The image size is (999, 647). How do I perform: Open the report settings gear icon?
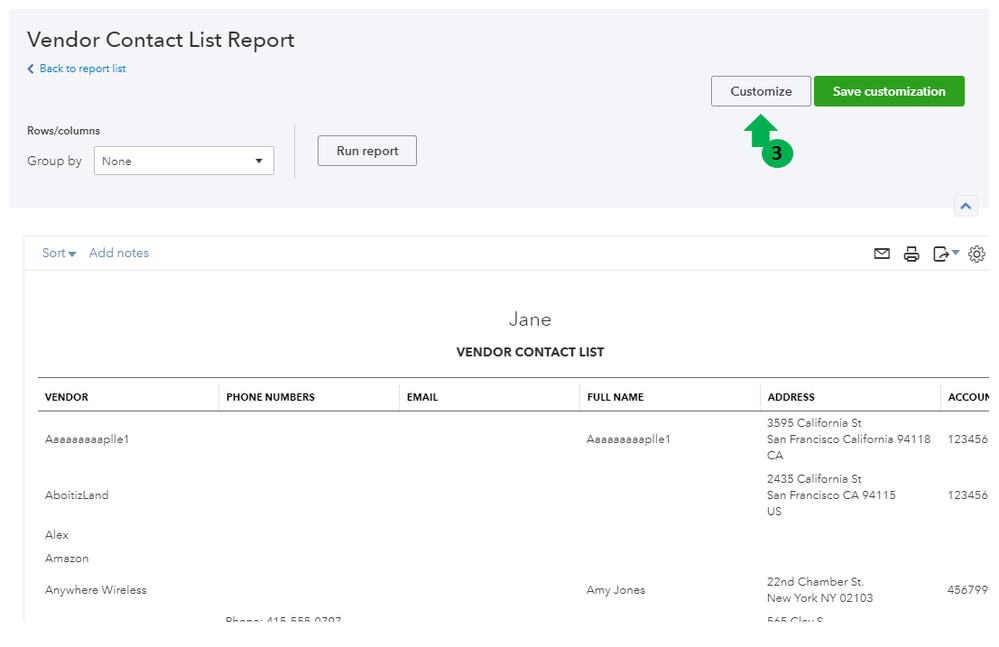point(977,254)
